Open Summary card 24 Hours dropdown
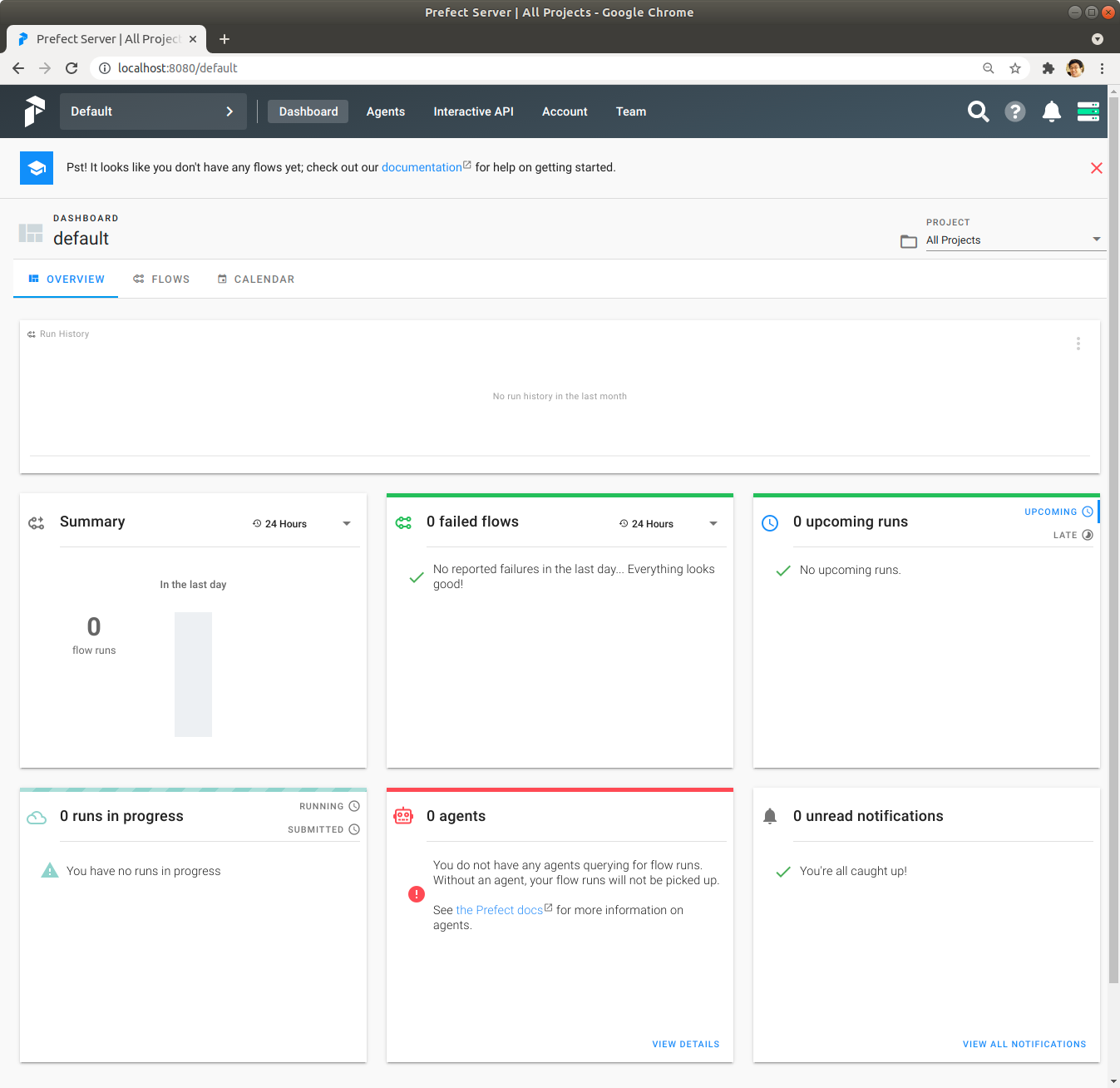The width and height of the screenshot is (1120, 1088). (x=302, y=524)
